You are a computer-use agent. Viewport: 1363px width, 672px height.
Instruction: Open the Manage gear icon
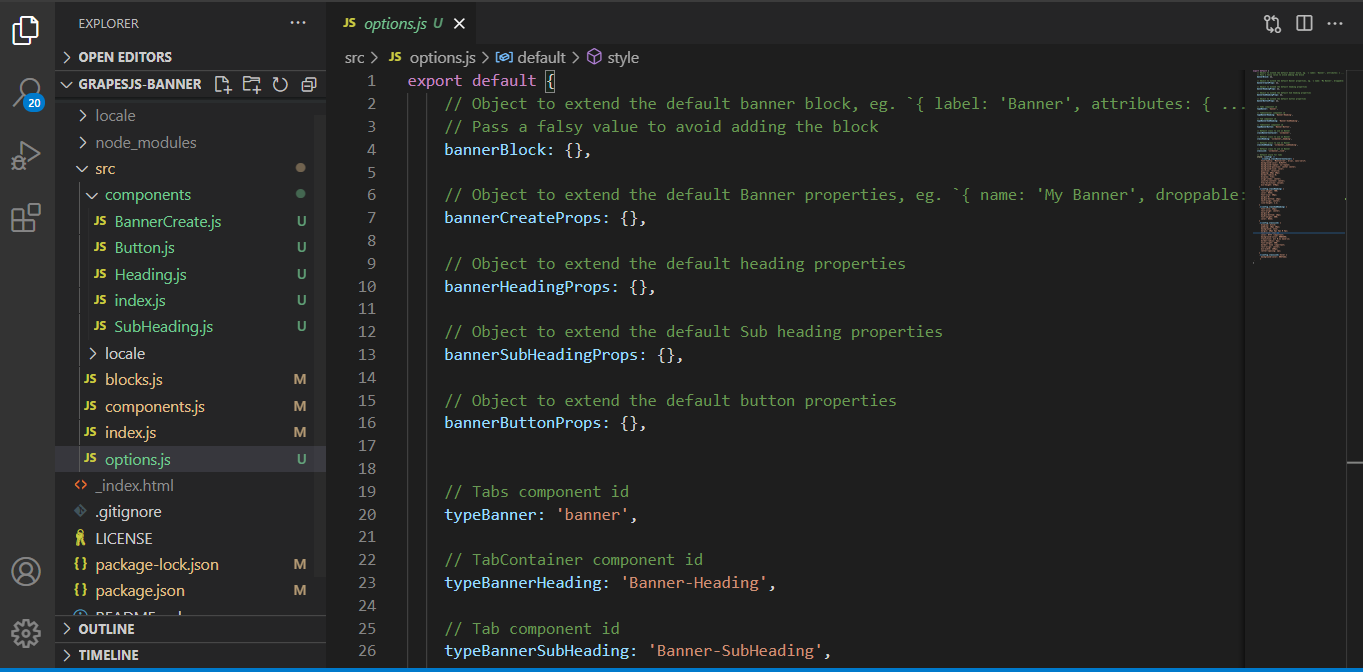pos(26,633)
